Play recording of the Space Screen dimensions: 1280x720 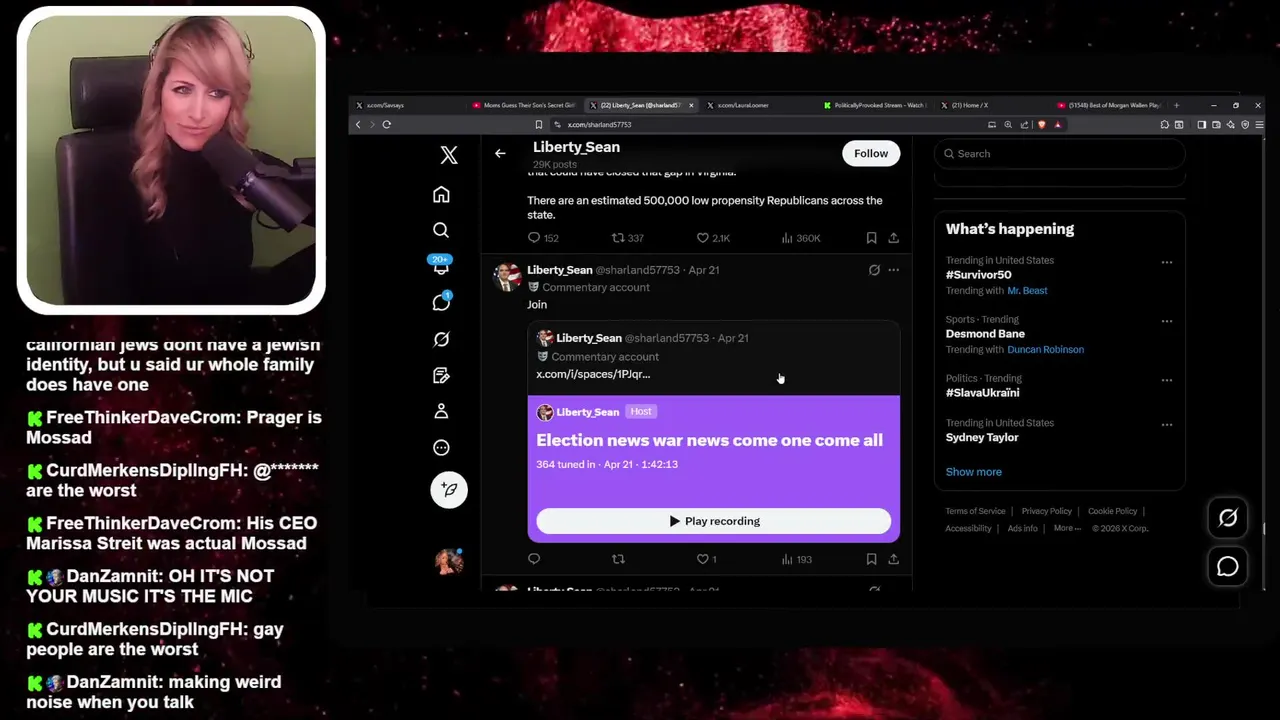(714, 521)
